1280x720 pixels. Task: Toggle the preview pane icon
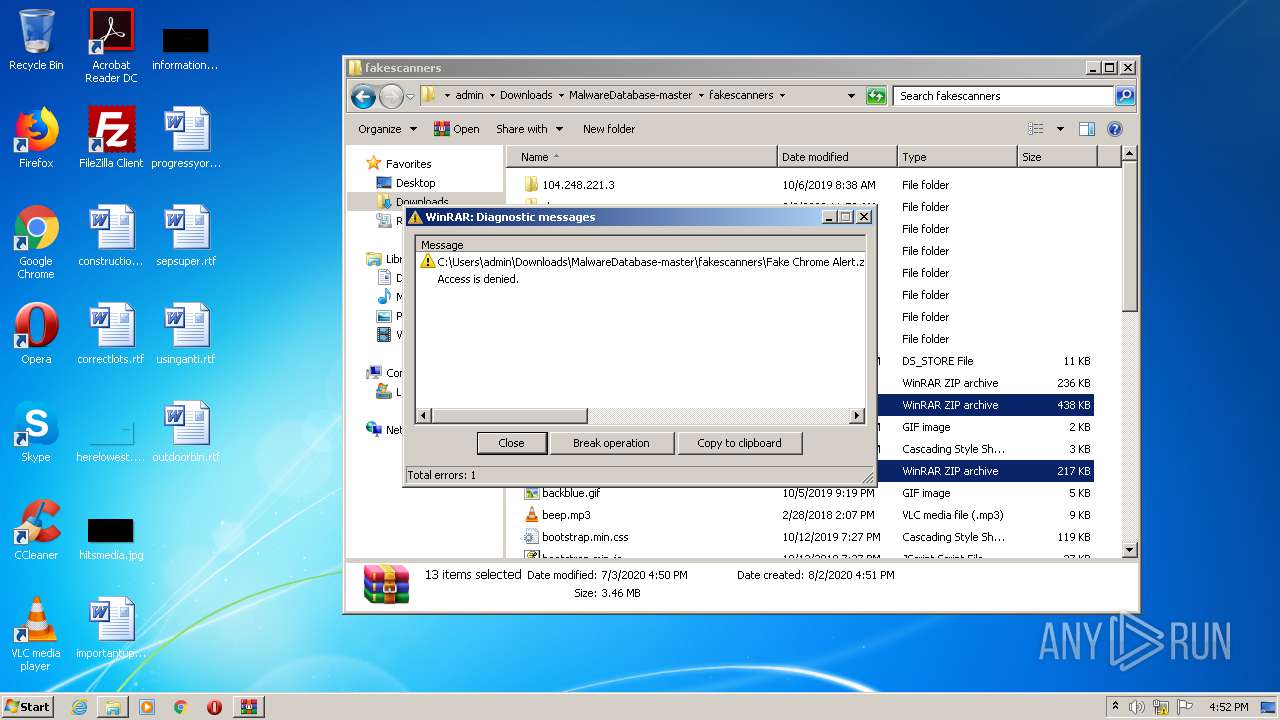[1087, 129]
